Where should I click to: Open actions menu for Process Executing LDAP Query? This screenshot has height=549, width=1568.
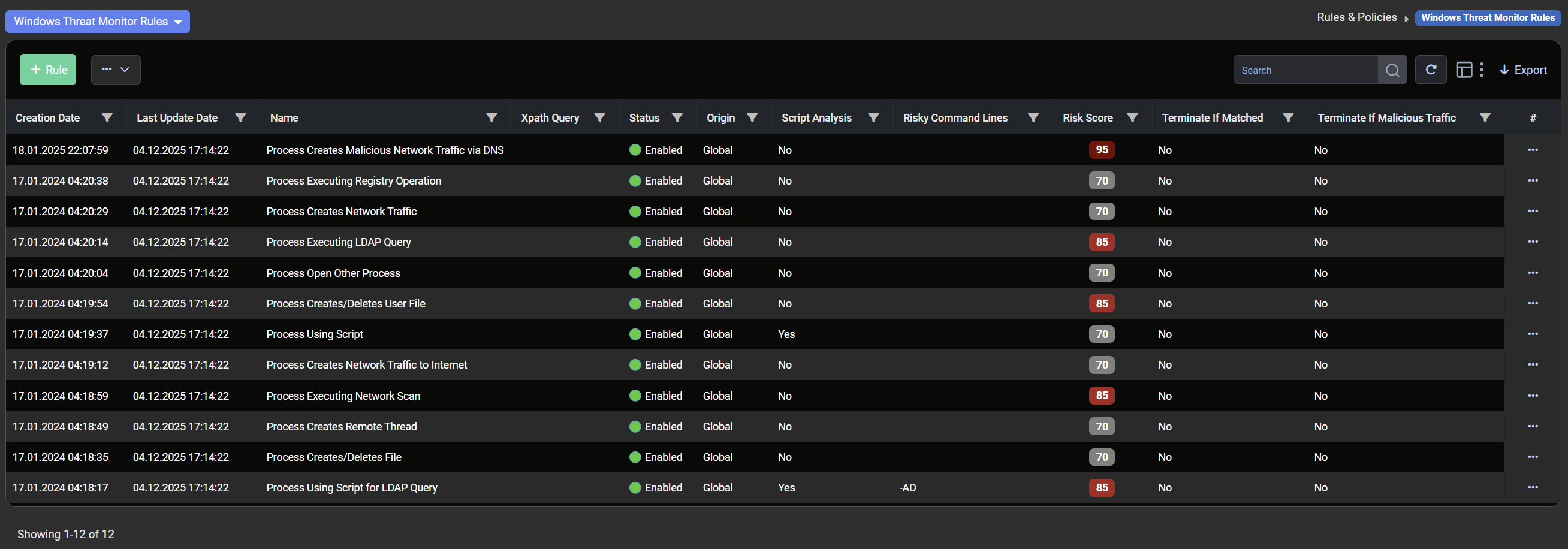[1532, 242]
